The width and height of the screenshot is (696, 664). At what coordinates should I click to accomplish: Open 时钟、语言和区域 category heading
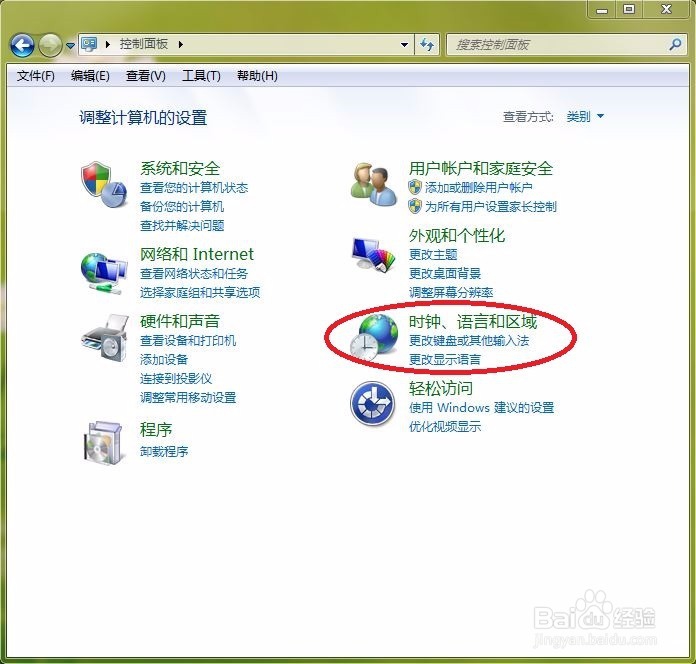tap(473, 321)
